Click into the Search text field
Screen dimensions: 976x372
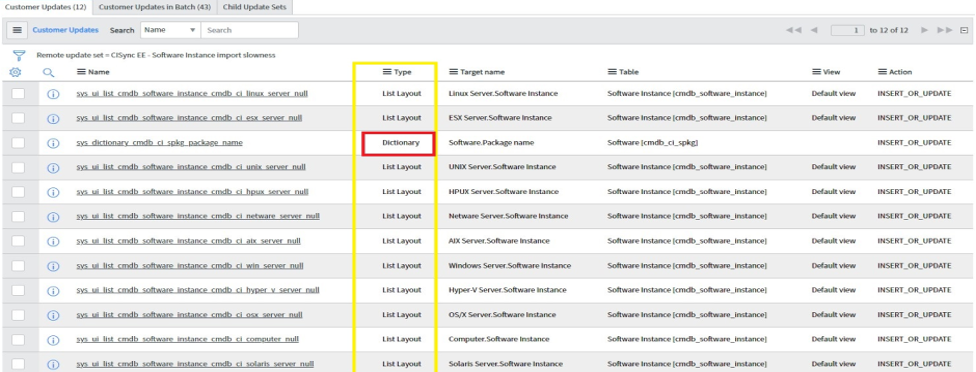[x=249, y=30]
